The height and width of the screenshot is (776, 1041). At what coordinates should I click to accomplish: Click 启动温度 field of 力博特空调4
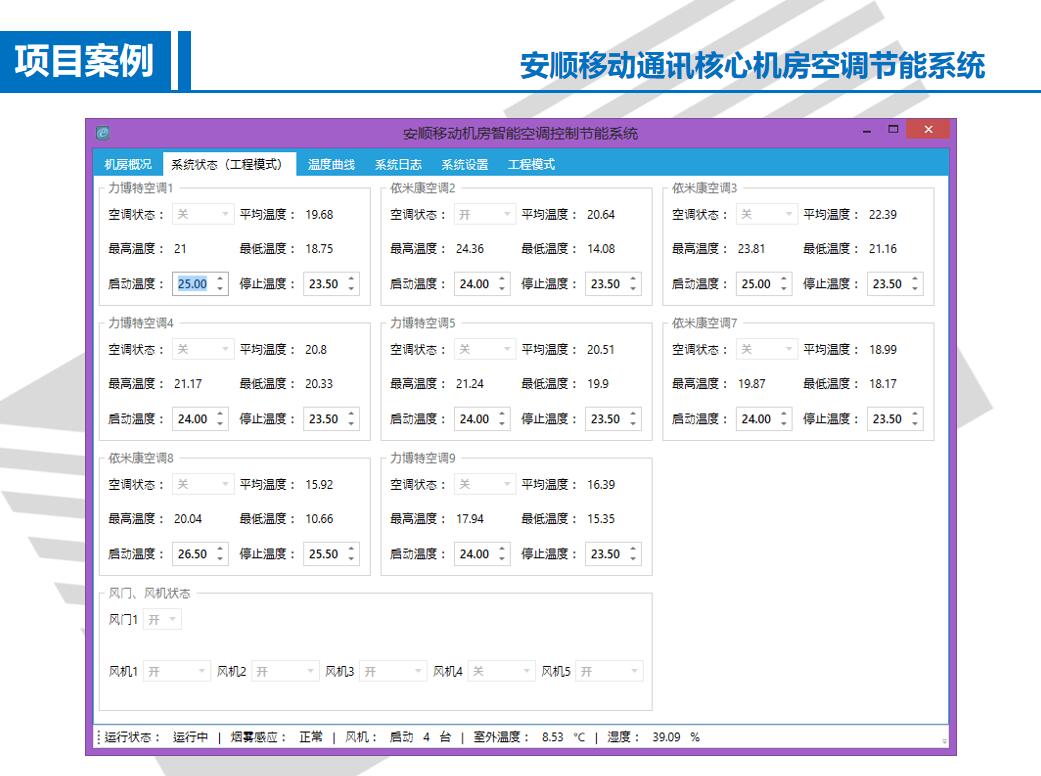tap(200, 419)
